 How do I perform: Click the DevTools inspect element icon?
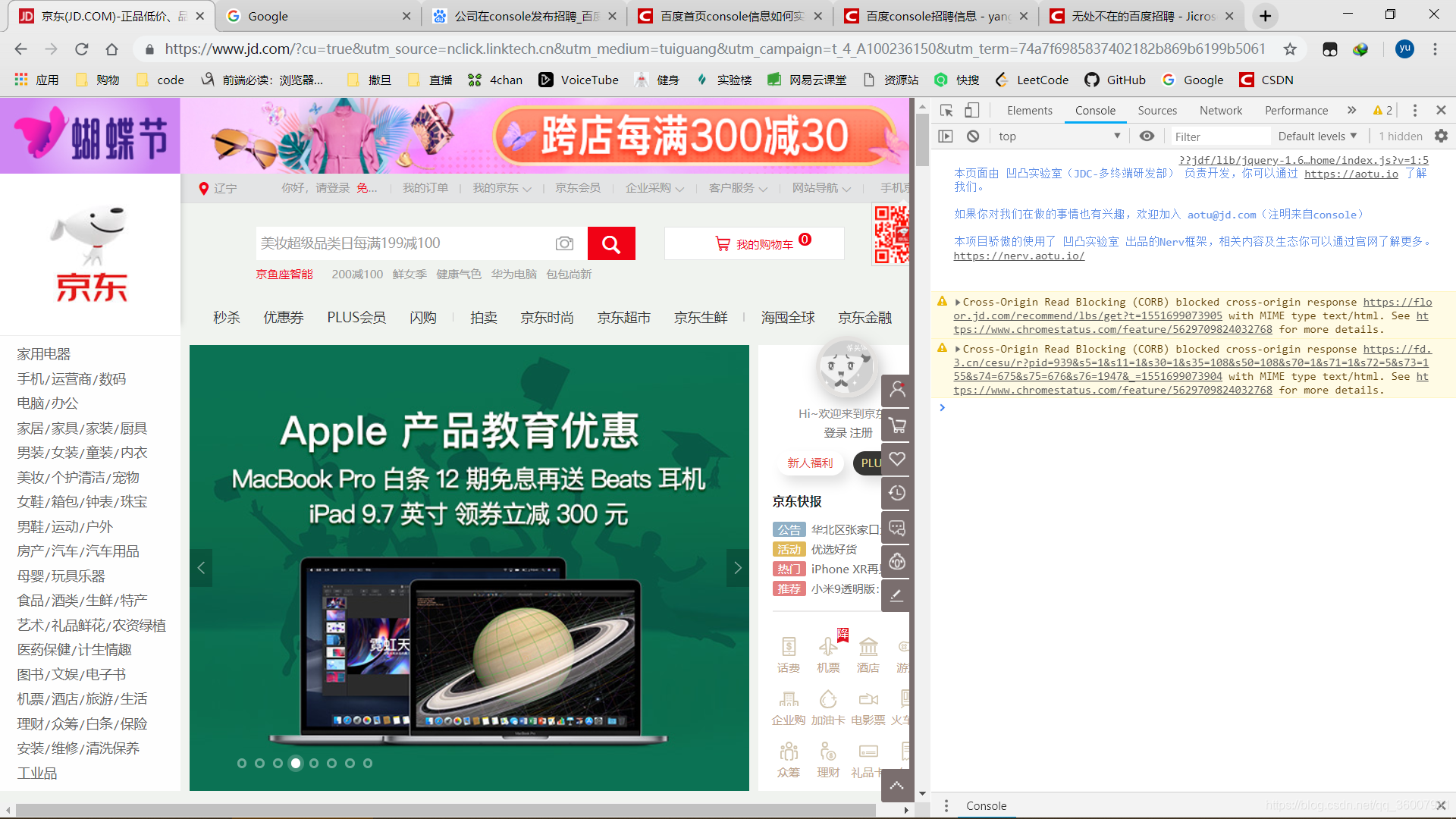point(946,111)
